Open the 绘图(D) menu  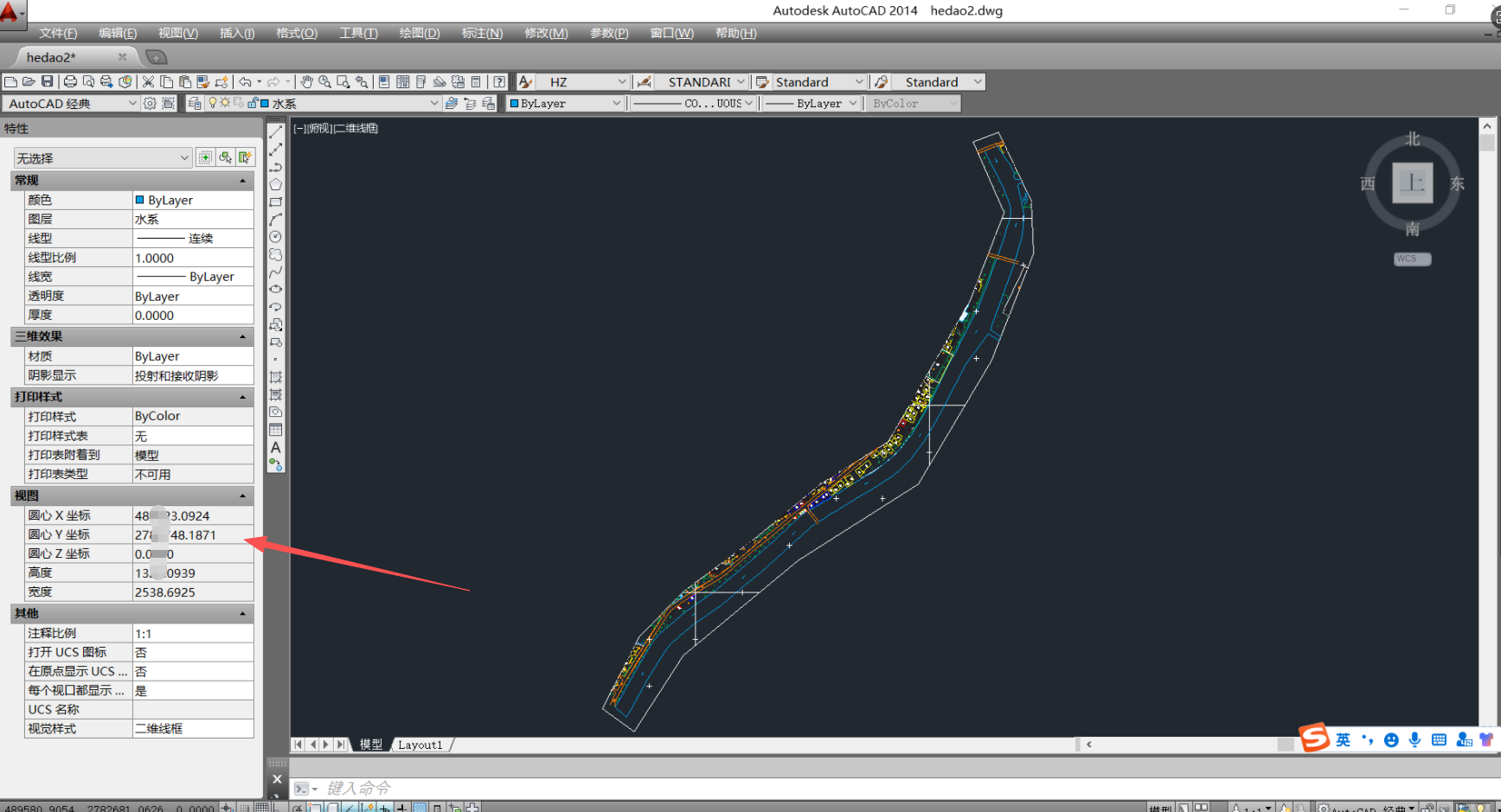pyautogui.click(x=420, y=33)
